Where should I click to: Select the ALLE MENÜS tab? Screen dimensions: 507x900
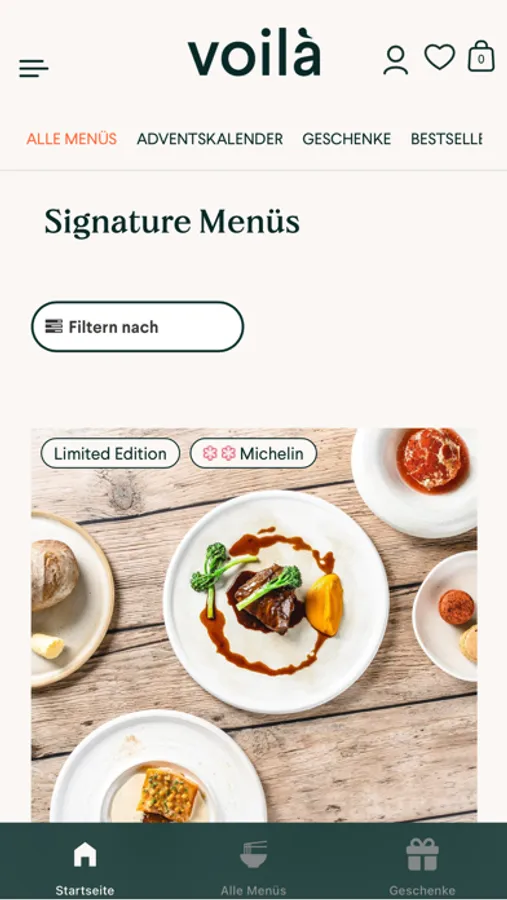tap(72, 139)
